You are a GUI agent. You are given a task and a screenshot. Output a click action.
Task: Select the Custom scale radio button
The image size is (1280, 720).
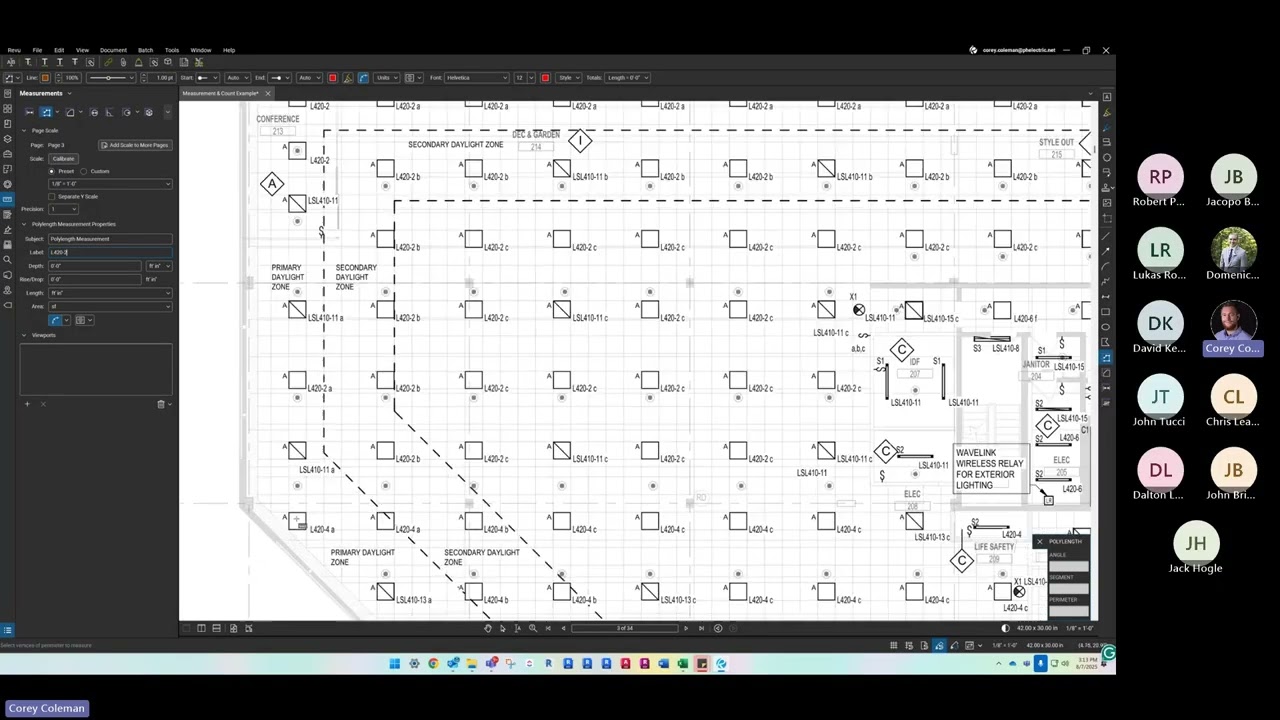click(x=84, y=171)
